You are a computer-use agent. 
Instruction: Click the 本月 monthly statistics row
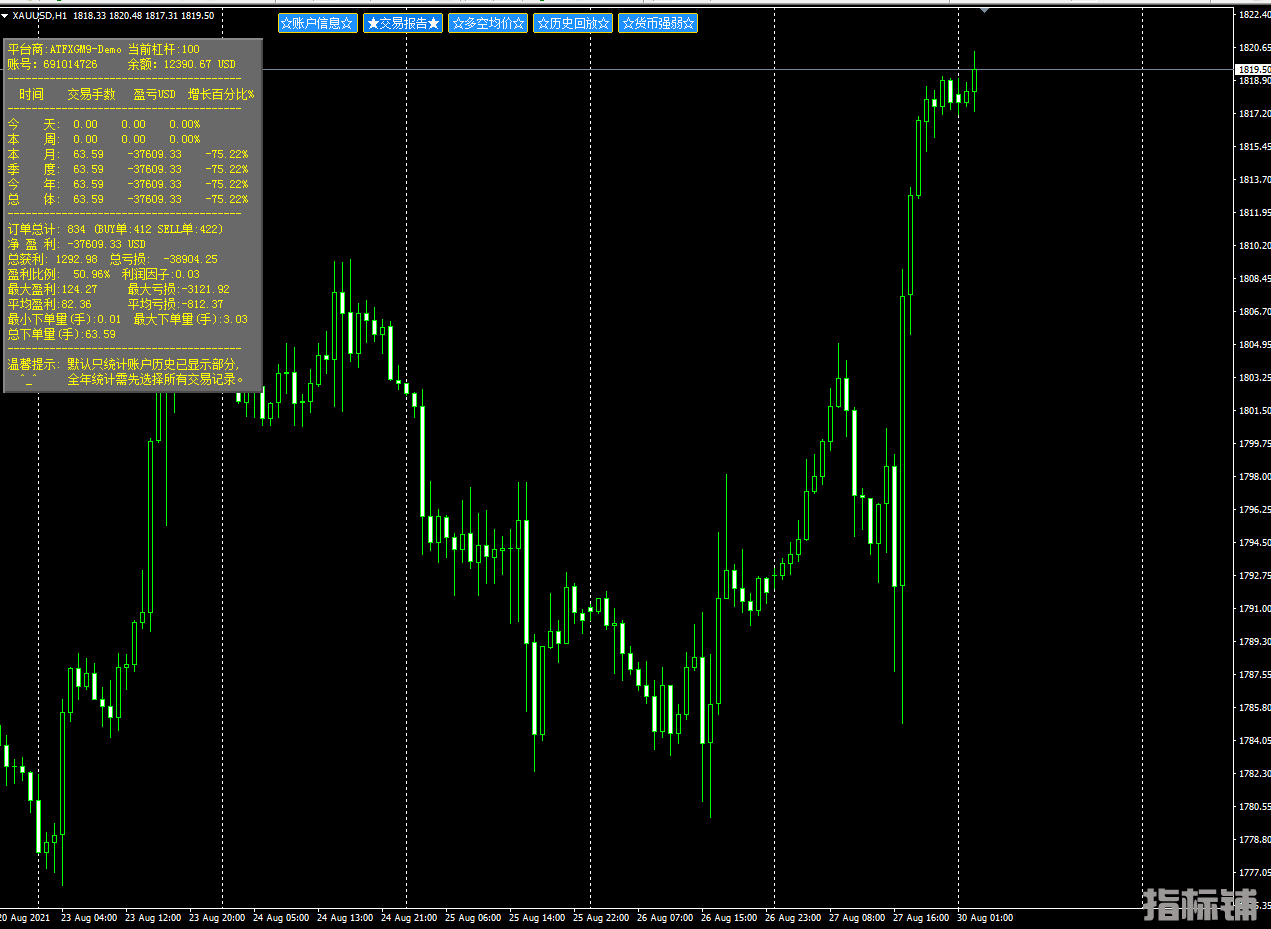click(127, 155)
